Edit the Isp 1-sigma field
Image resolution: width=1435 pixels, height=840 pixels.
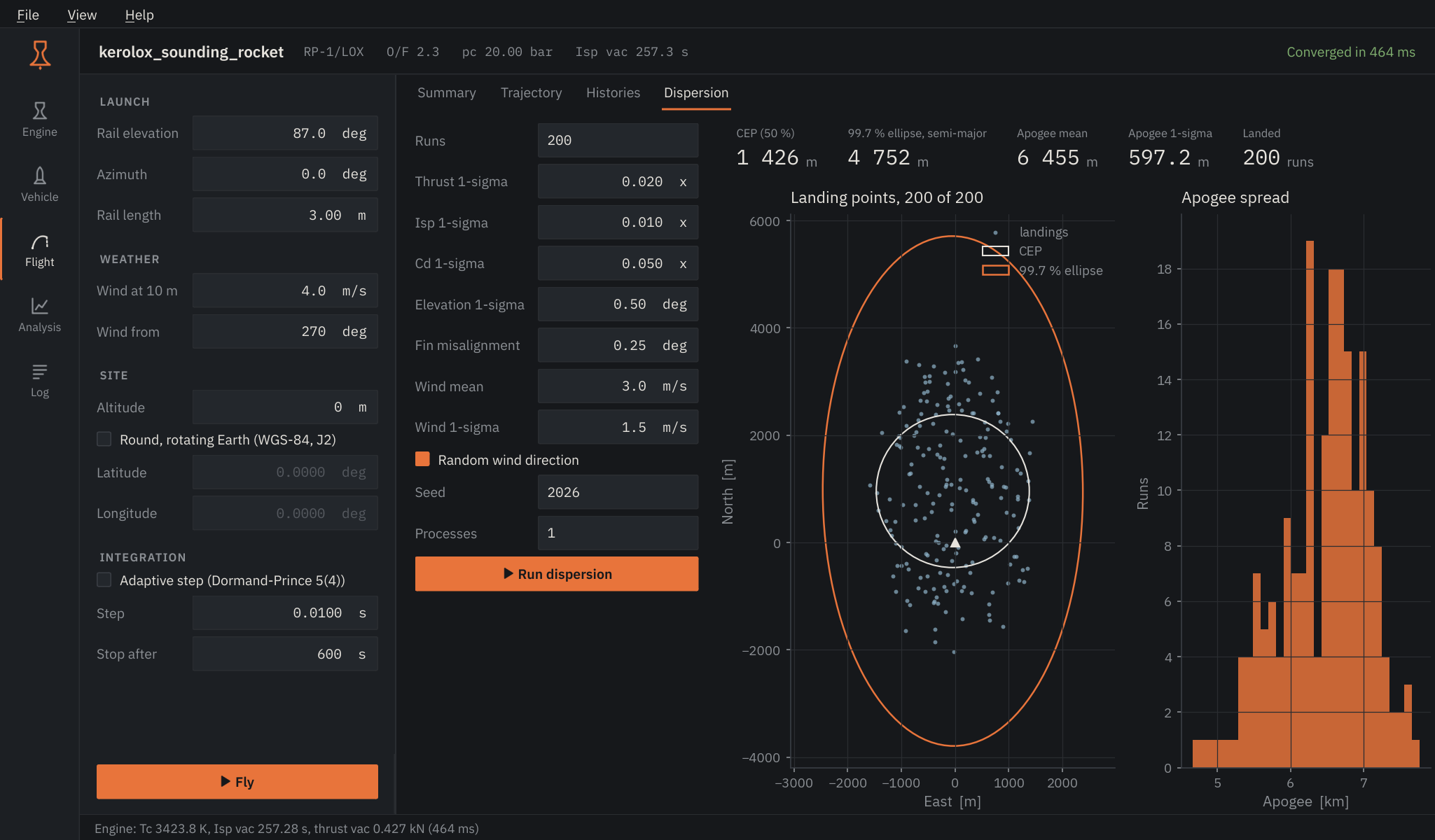point(618,222)
